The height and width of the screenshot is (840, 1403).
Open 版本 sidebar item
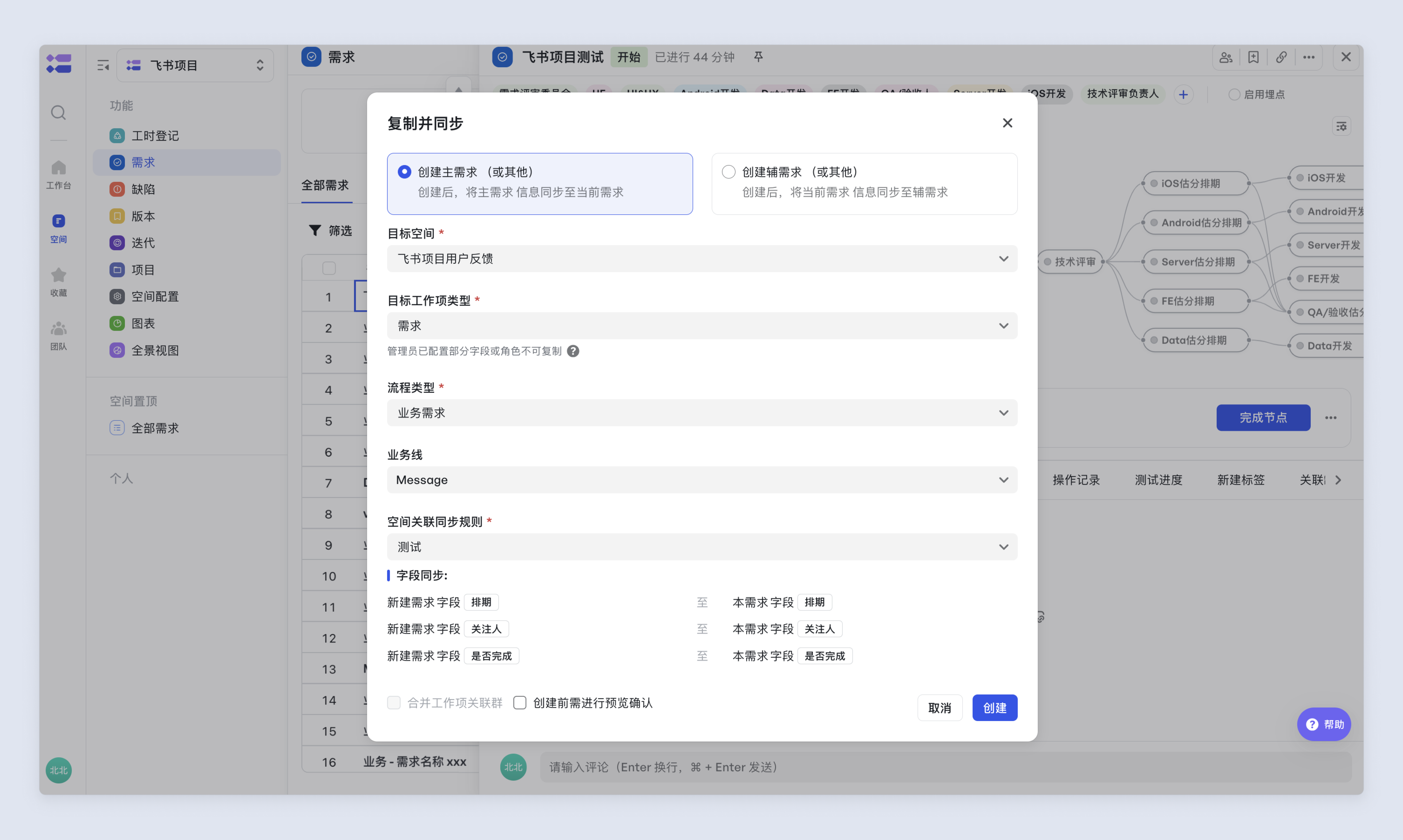coord(186,216)
